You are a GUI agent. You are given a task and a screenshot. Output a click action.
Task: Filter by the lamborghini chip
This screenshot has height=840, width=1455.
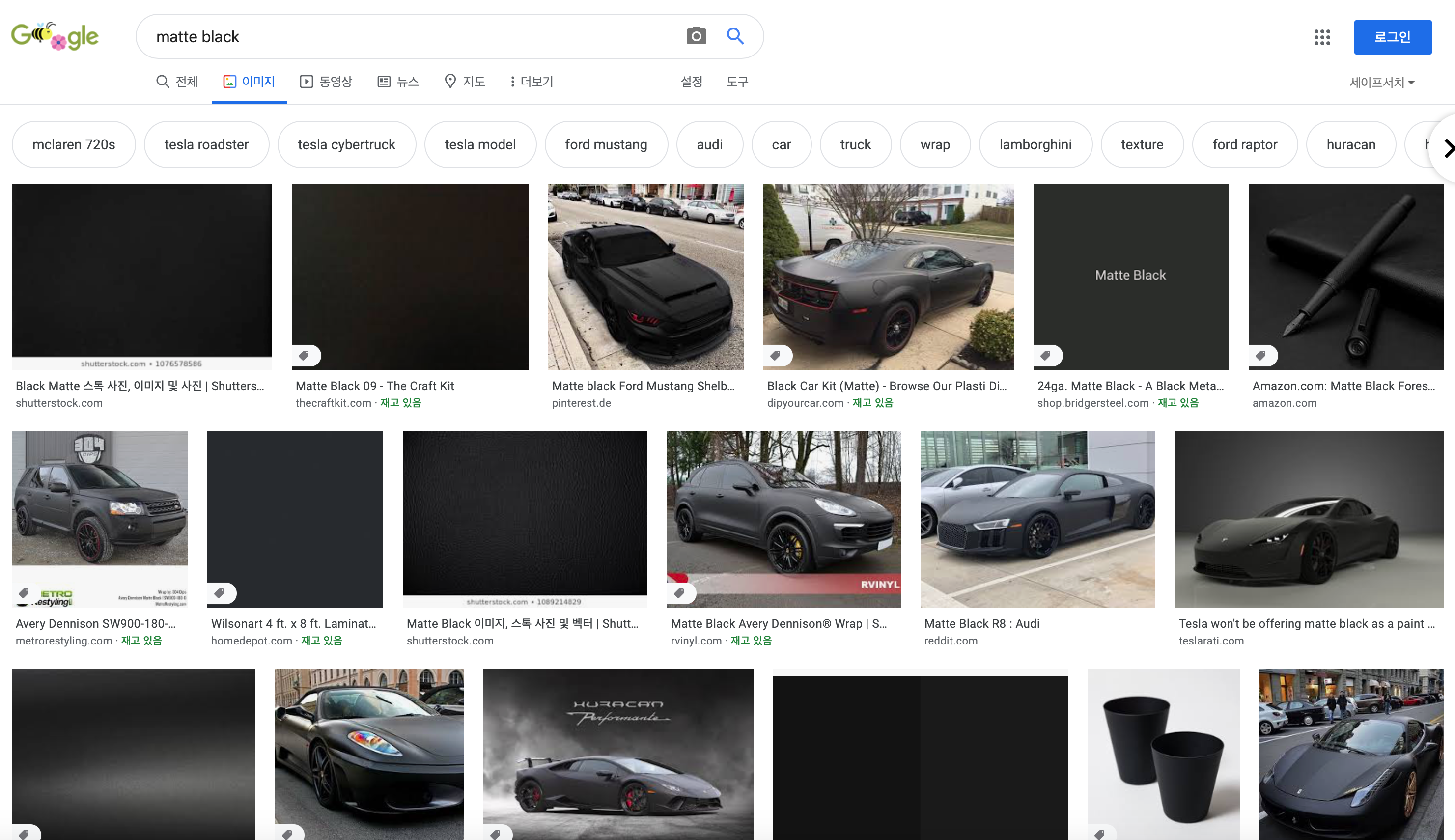click(1035, 145)
